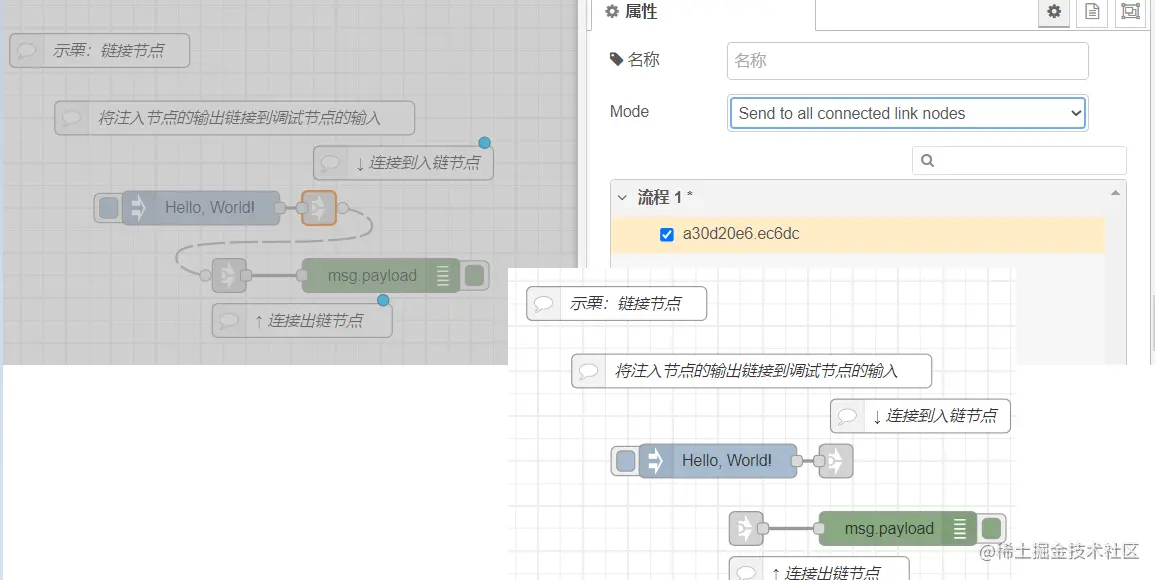Click the msg.payload debug node in left canvas
The width and height of the screenshot is (1158, 580).
pos(381,276)
